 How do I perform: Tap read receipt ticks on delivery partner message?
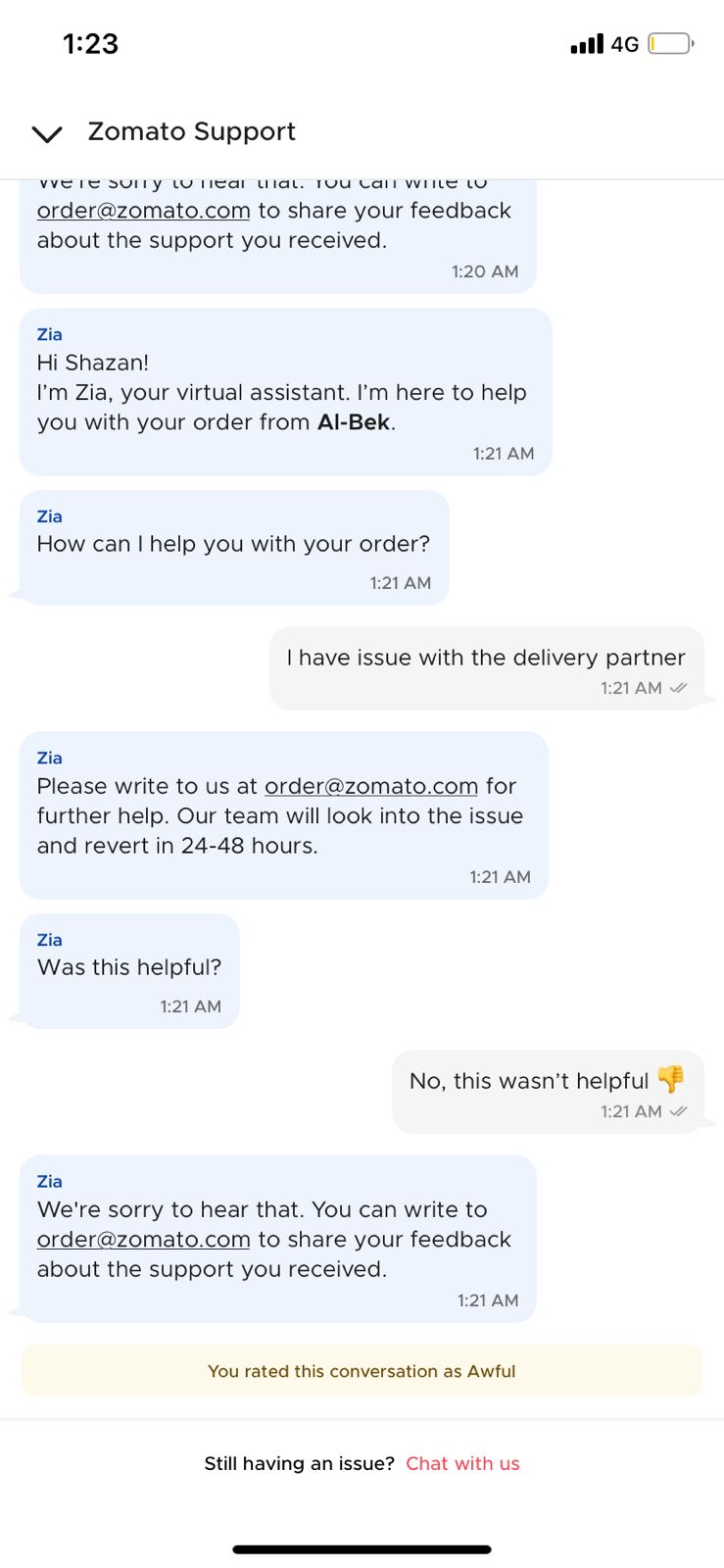(x=678, y=688)
